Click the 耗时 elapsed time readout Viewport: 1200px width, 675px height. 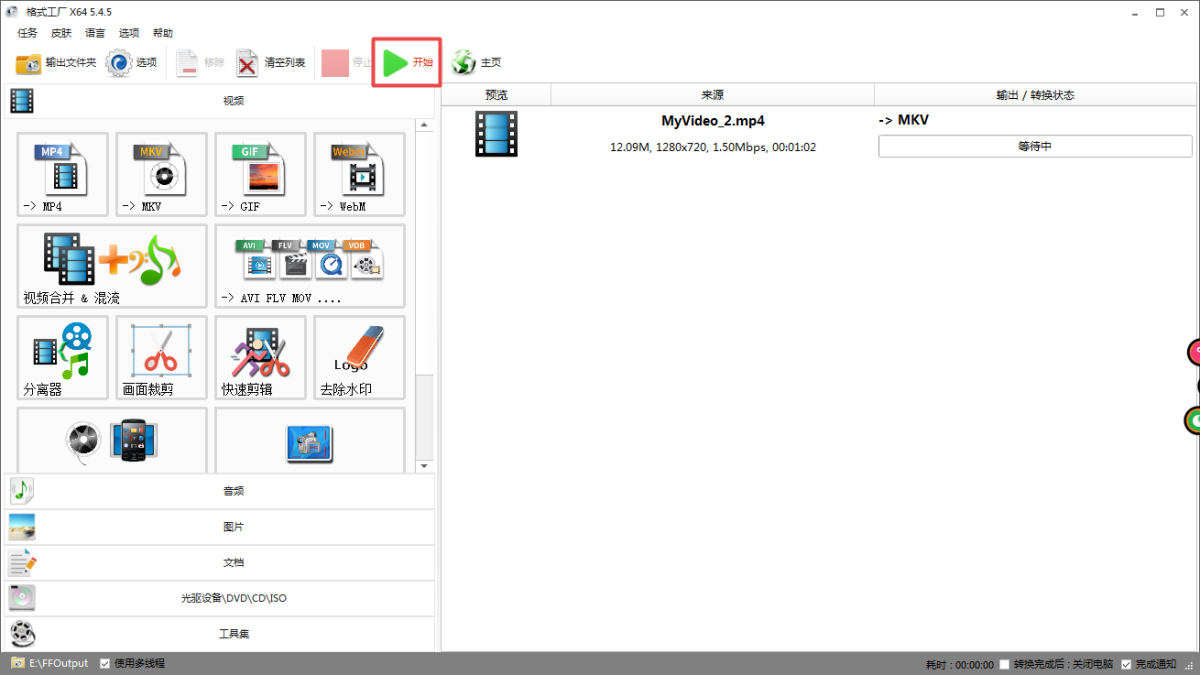[x=960, y=664]
